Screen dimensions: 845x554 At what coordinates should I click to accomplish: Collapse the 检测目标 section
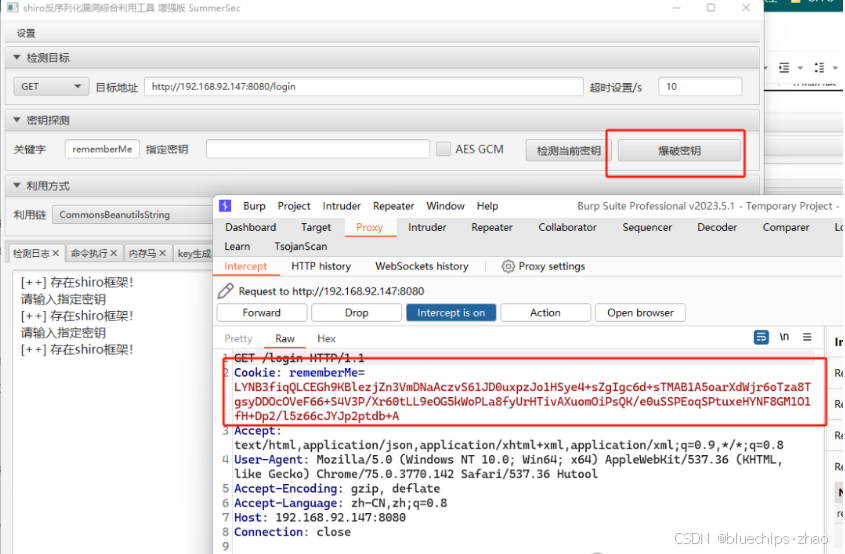click(17, 57)
